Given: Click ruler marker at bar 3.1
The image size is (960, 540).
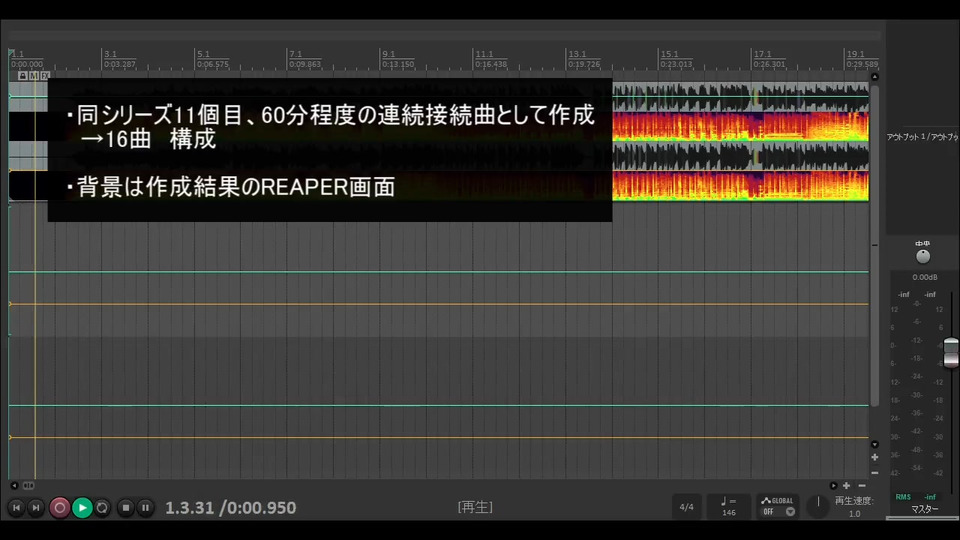Looking at the screenshot, I should [110, 54].
